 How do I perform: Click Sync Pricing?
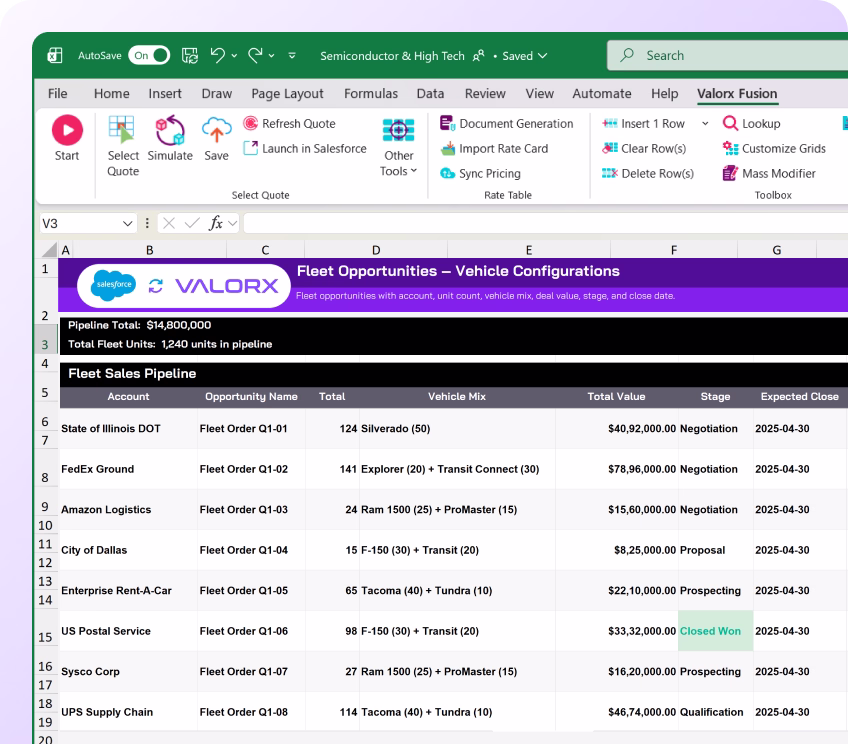pyautogui.click(x=480, y=173)
